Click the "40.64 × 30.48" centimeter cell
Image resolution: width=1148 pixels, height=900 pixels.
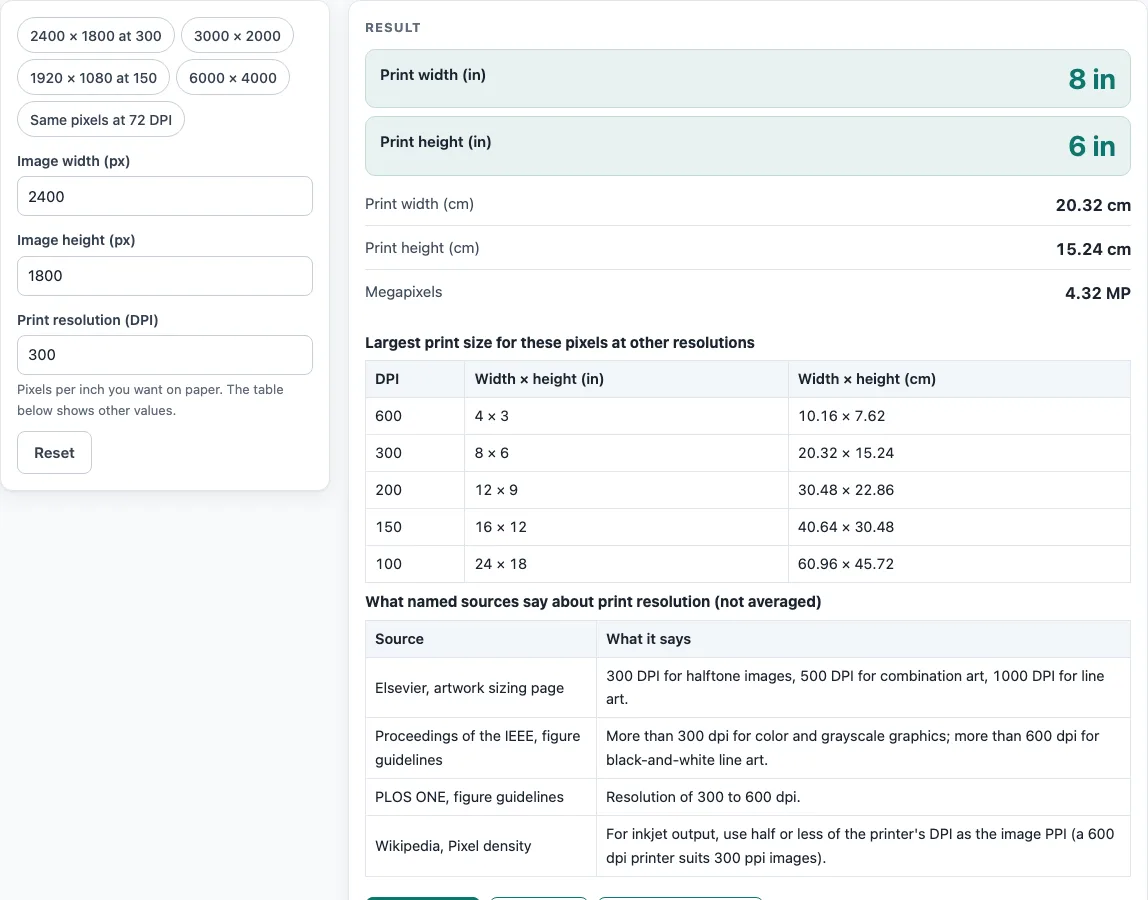(959, 527)
